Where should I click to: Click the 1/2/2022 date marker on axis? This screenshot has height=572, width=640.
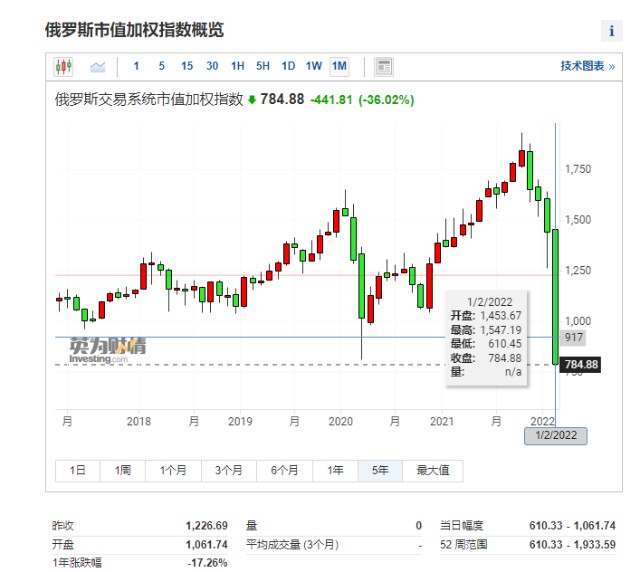click(556, 436)
